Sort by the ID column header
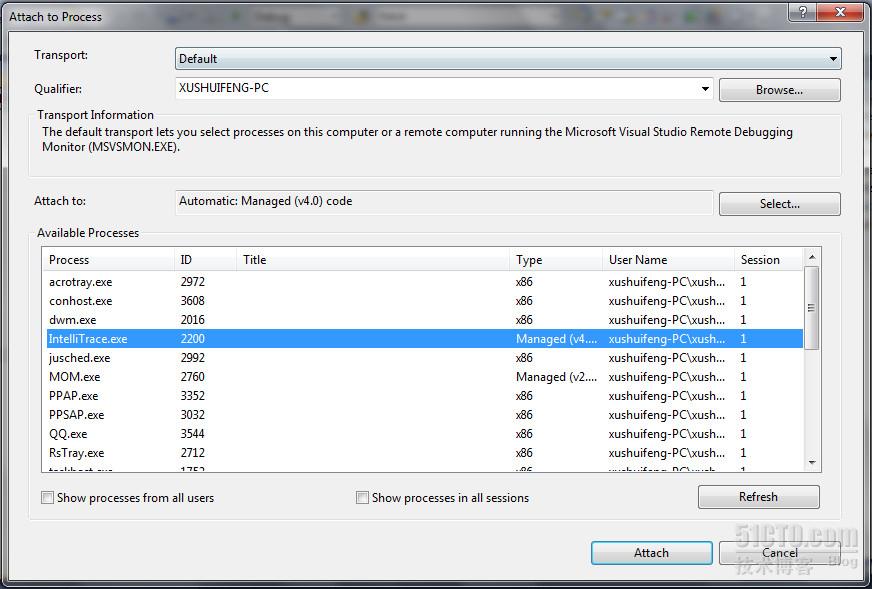This screenshot has height=589, width=872. click(x=205, y=260)
